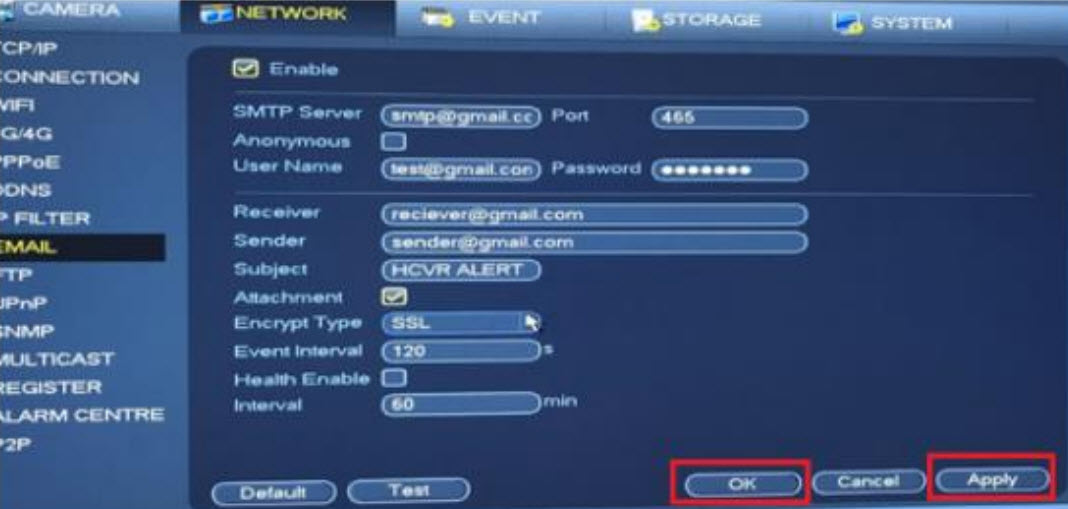1068x509 pixels.
Task: Click the OK button
Action: [742, 484]
